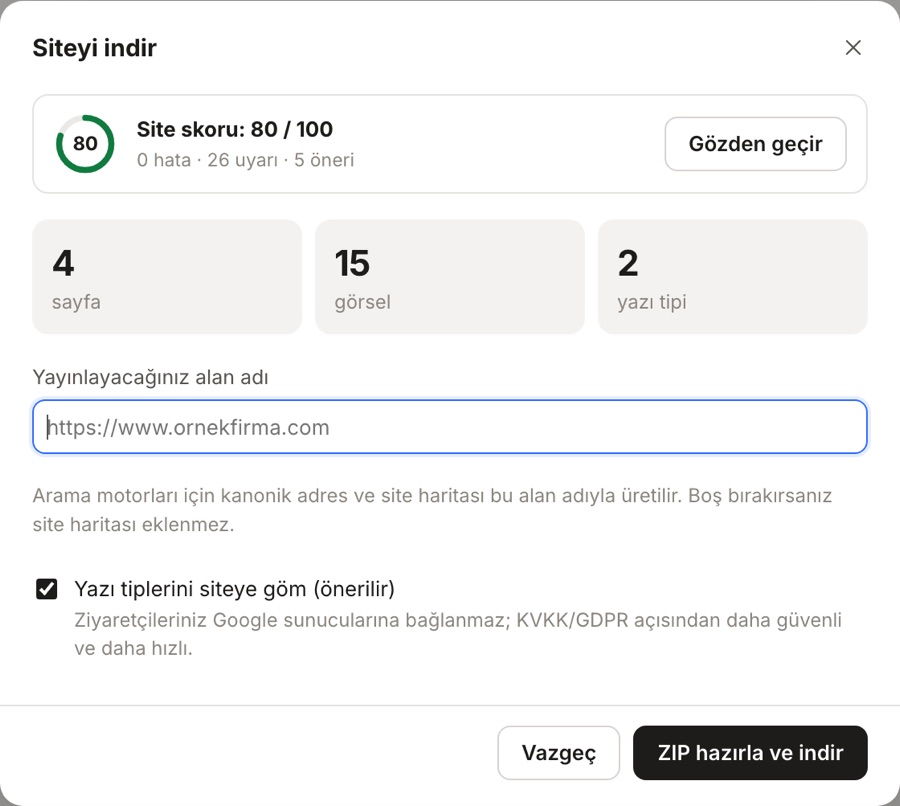This screenshot has width=900, height=806.
Task: Click the 4 sayfa stat card
Action: [167, 277]
